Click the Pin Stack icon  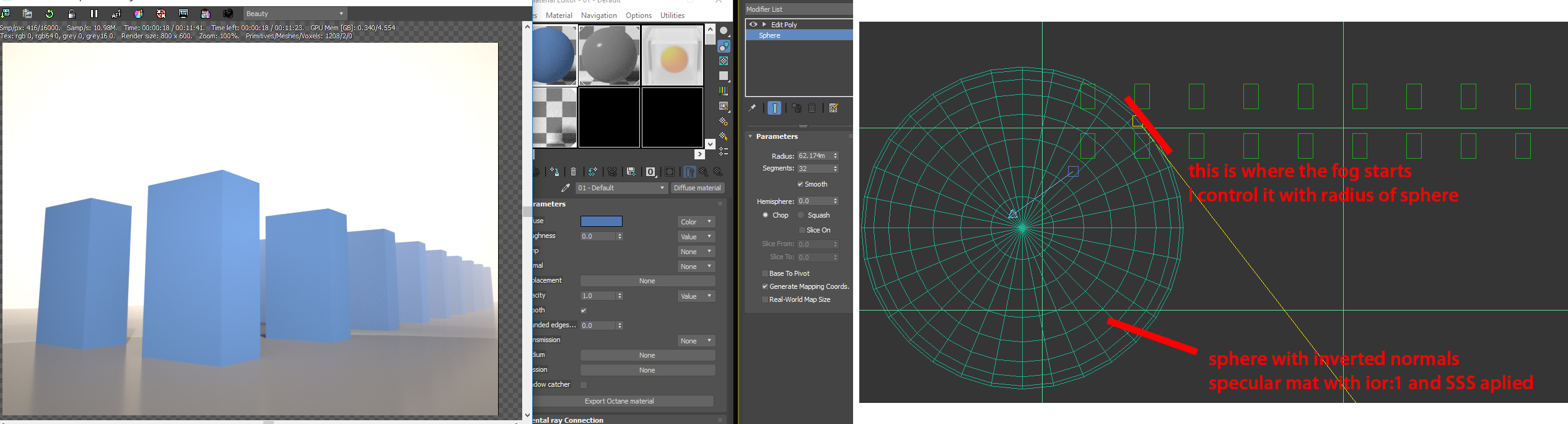pos(752,108)
